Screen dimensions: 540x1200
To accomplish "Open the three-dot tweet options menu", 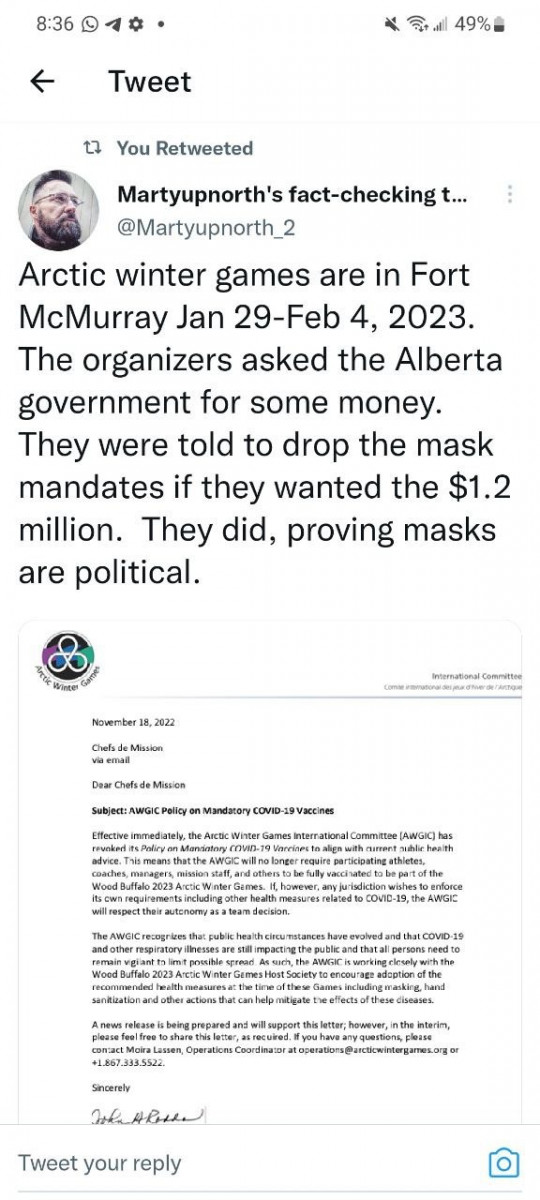I will click(511, 195).
